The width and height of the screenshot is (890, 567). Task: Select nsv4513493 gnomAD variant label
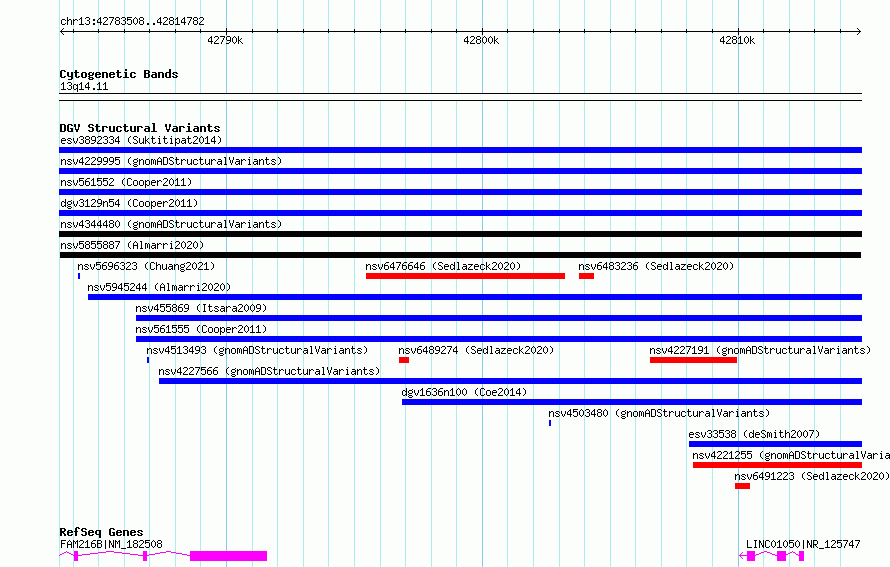[x=257, y=350]
